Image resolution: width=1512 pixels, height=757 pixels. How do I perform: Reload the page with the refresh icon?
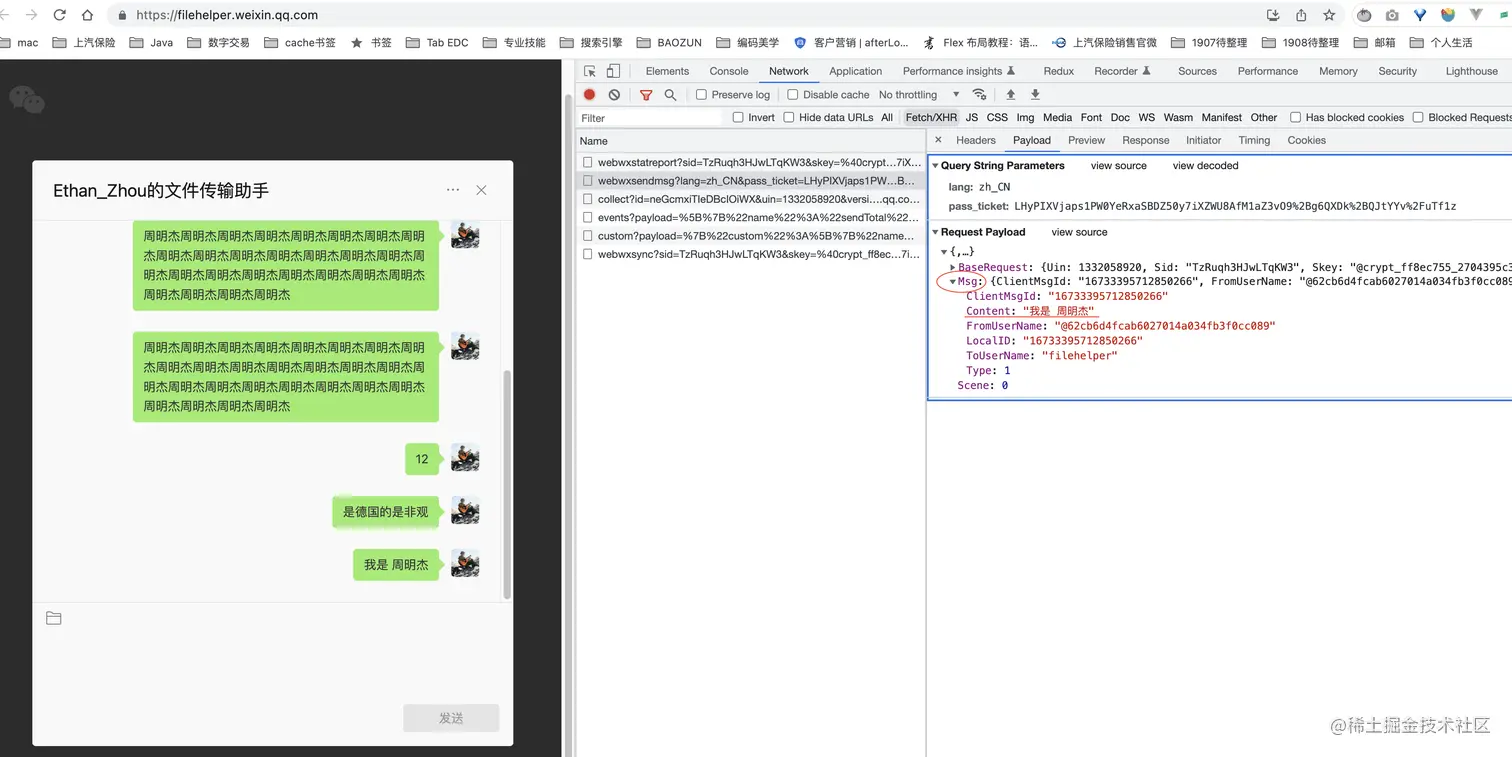pyautogui.click(x=60, y=15)
